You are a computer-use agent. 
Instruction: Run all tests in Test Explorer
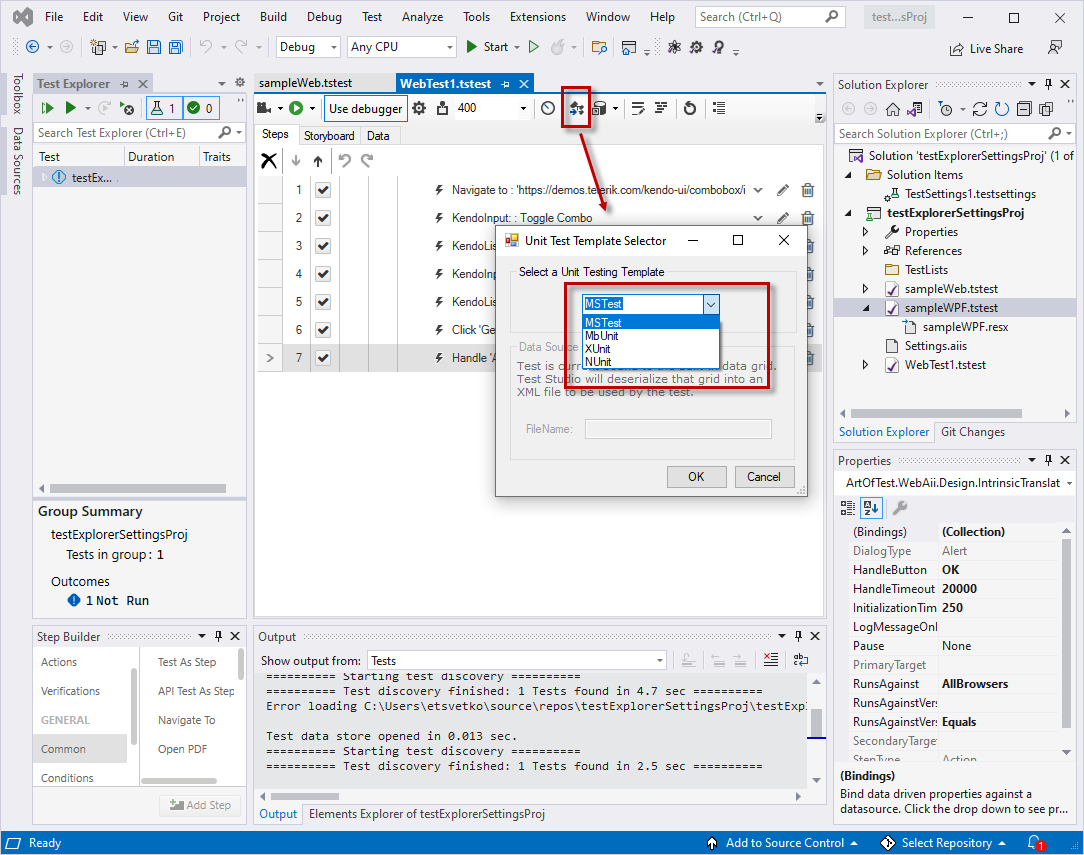click(47, 108)
